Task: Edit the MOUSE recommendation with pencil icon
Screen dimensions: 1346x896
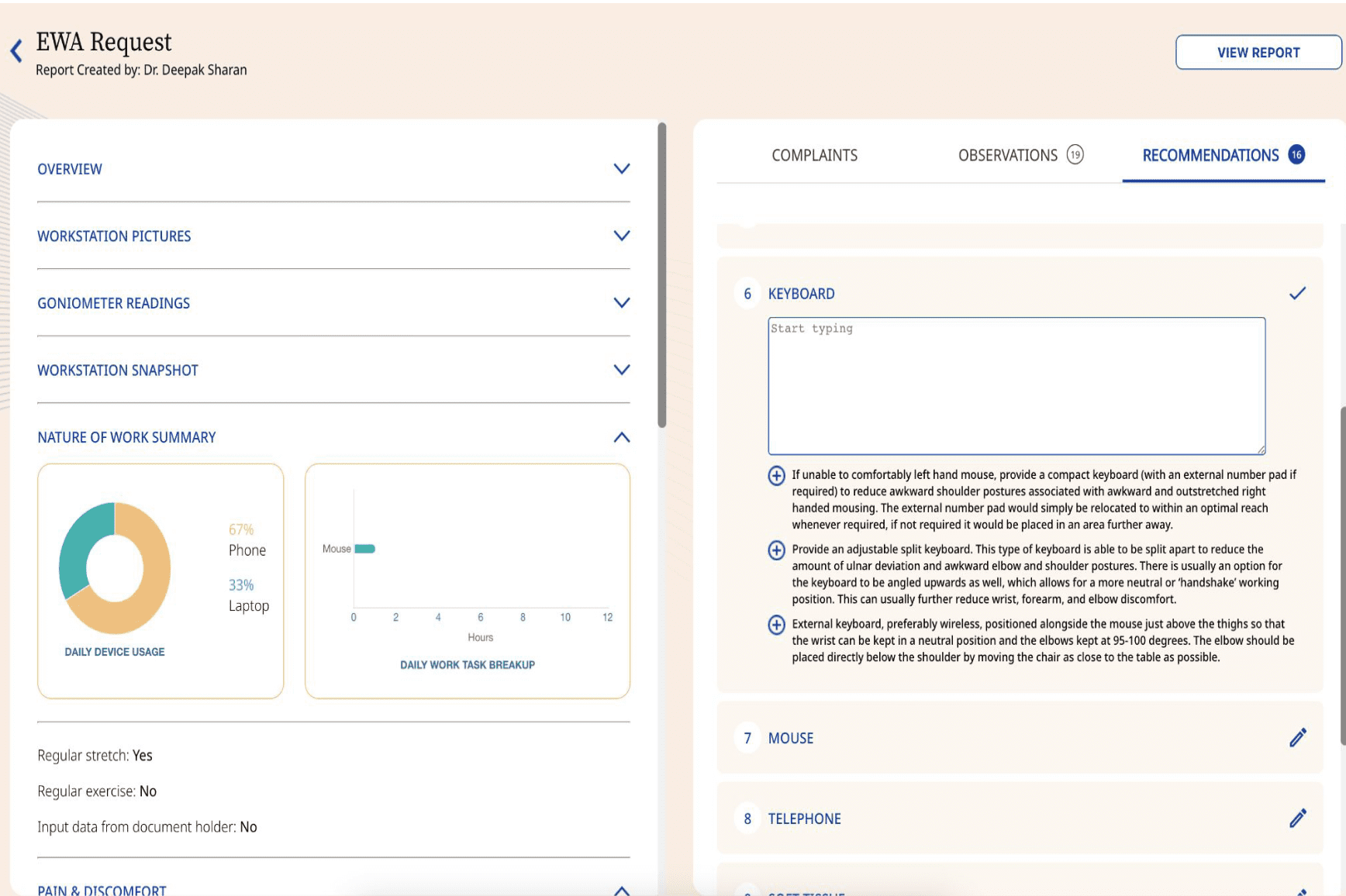Action: pos(1297,738)
